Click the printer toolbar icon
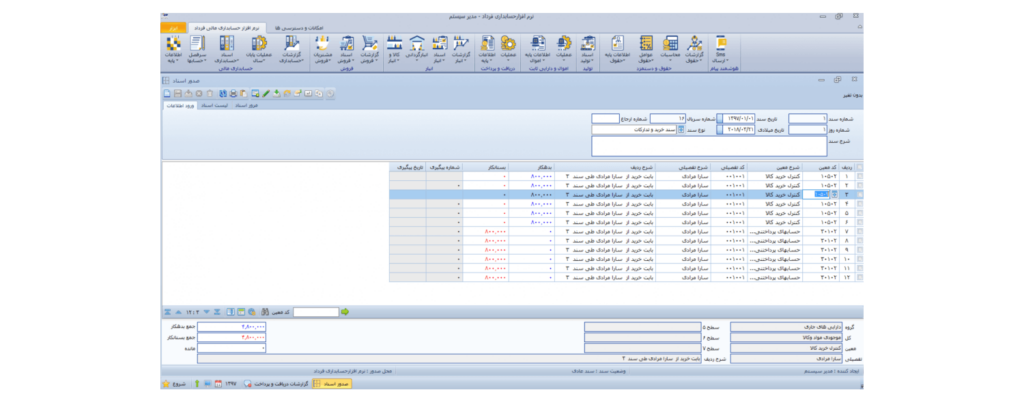The width and height of the screenshot is (1024, 403). click(x=233, y=93)
